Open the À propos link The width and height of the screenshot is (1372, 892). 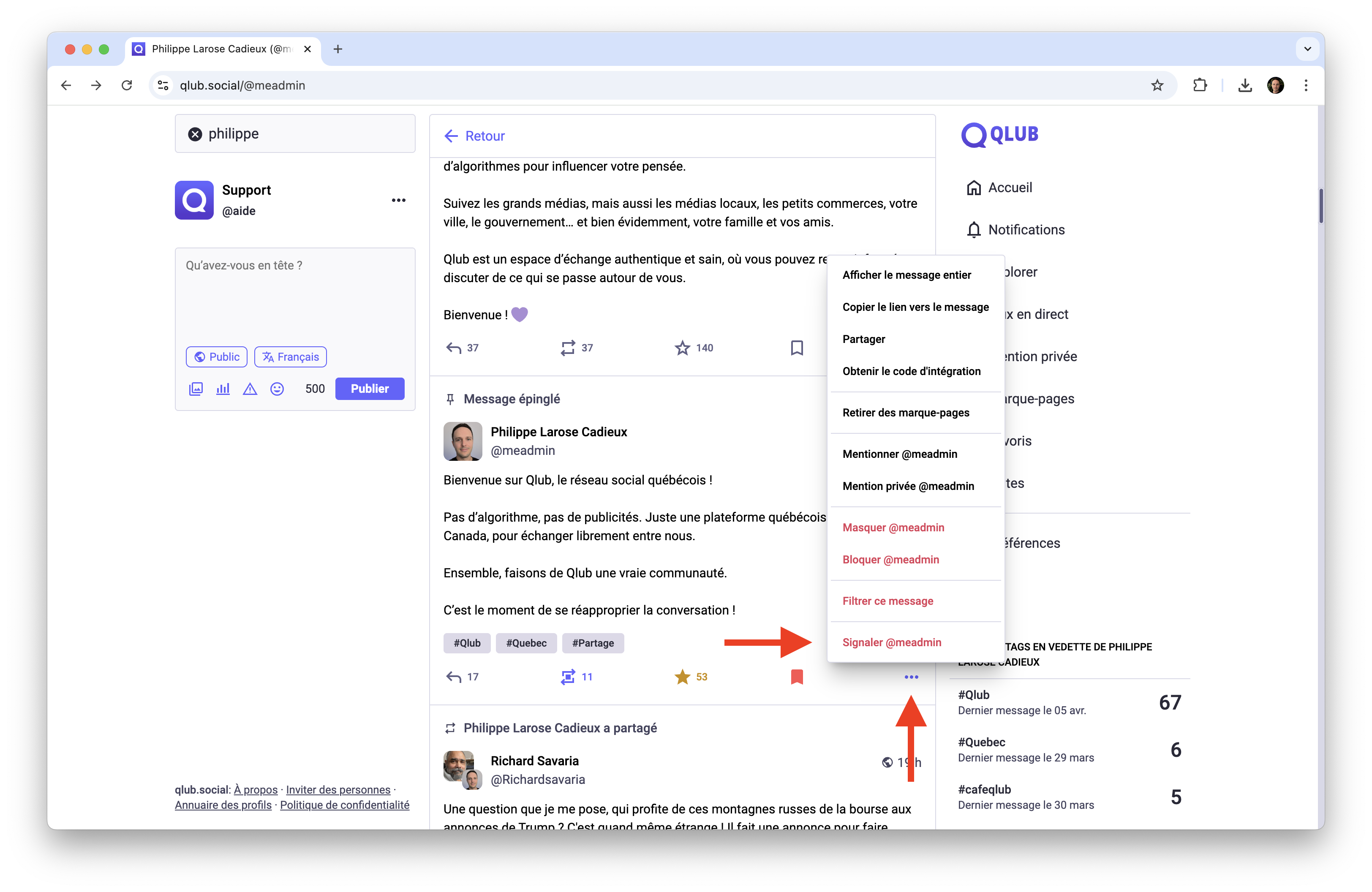256,789
